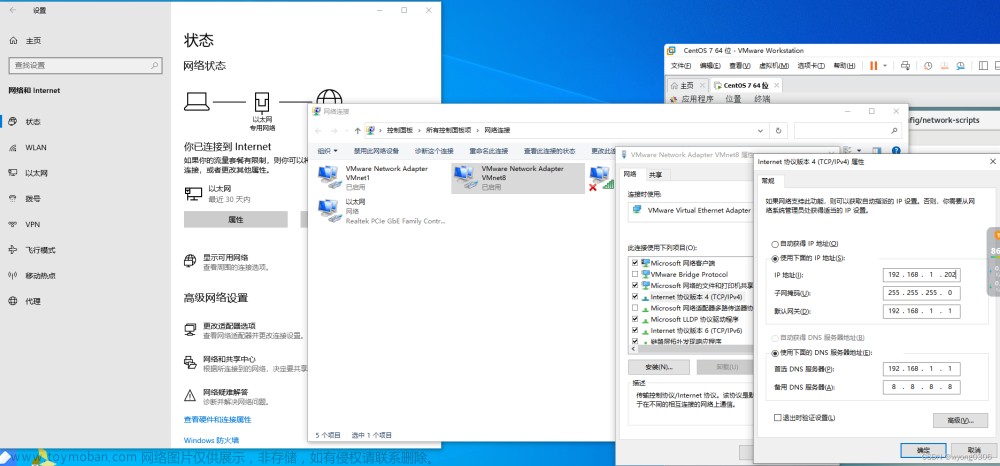The image size is (1000, 466).
Task: Click VMware manage snapshots icon
Action: [x=962, y=66]
